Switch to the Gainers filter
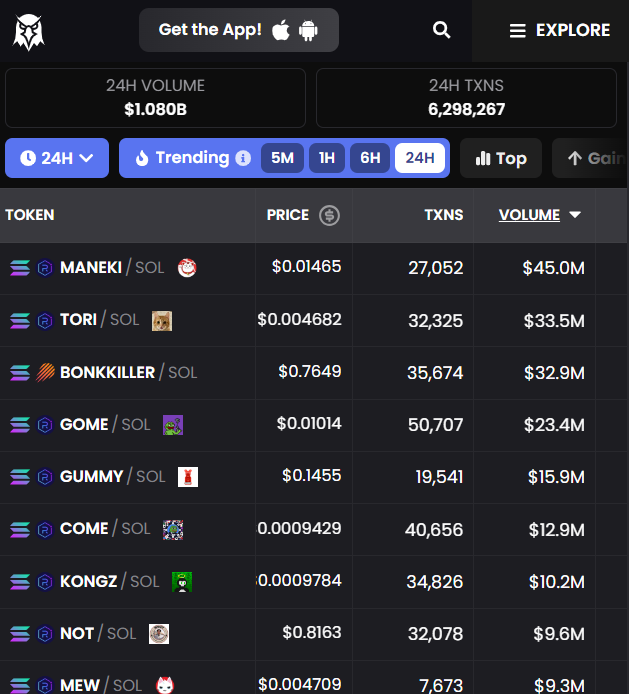The image size is (629, 694). click(x=590, y=158)
